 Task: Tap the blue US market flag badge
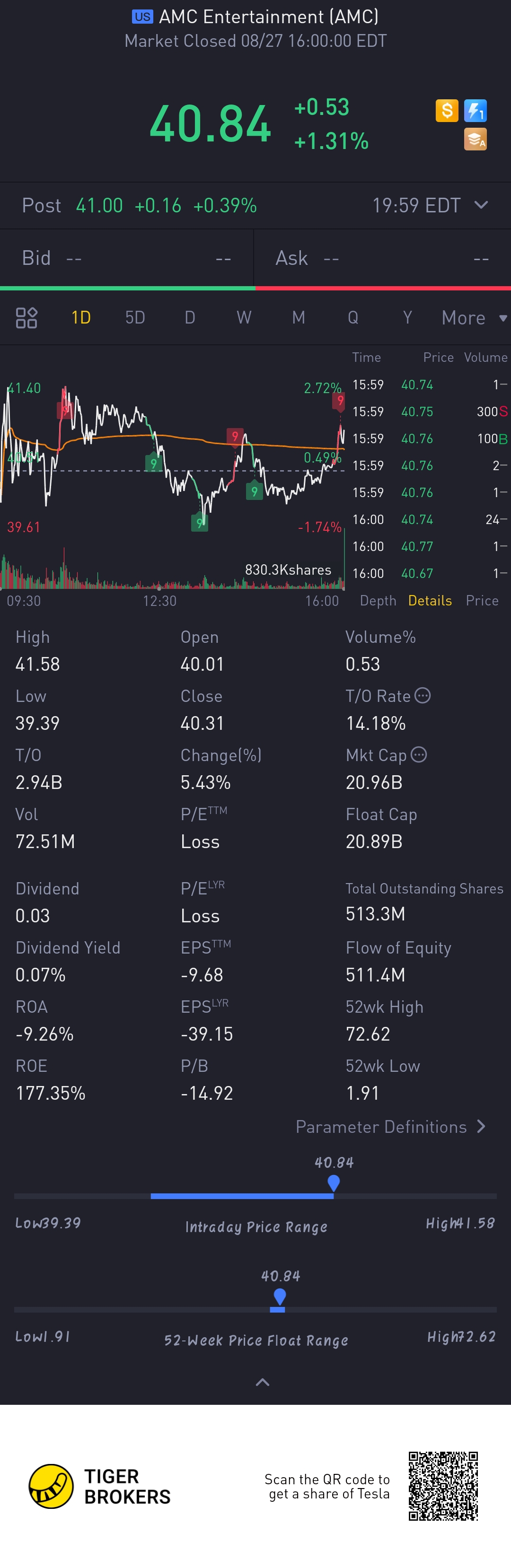(x=142, y=17)
